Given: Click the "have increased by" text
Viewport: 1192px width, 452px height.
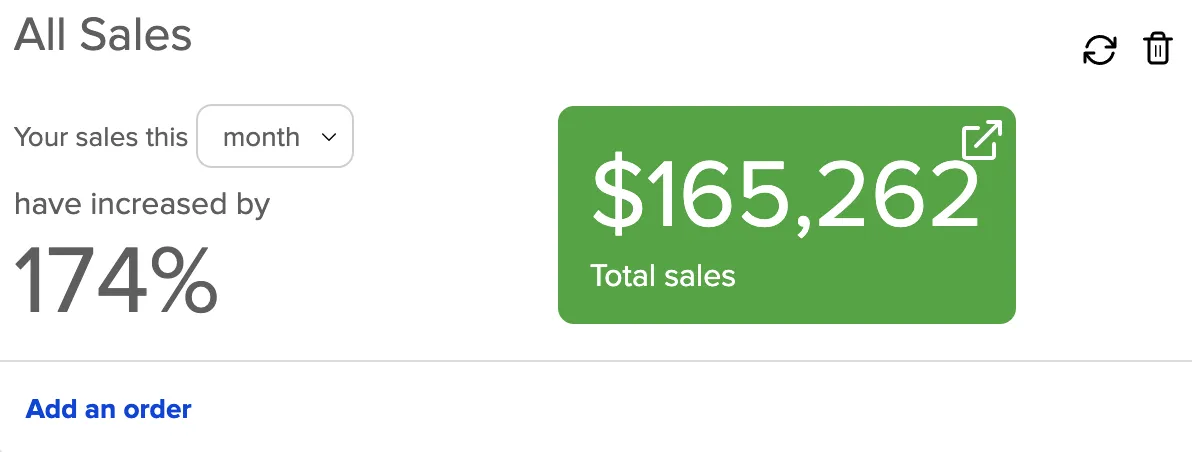Looking at the screenshot, I should point(142,204).
